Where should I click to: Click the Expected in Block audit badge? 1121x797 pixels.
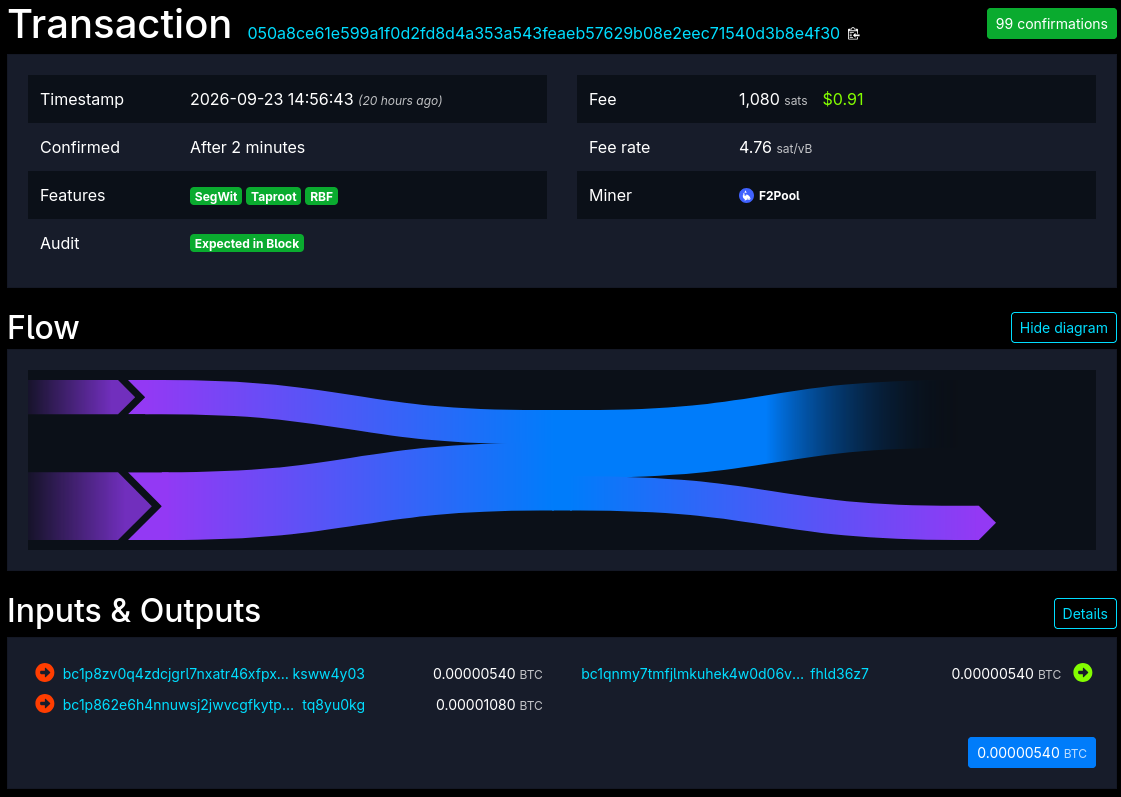pos(247,244)
